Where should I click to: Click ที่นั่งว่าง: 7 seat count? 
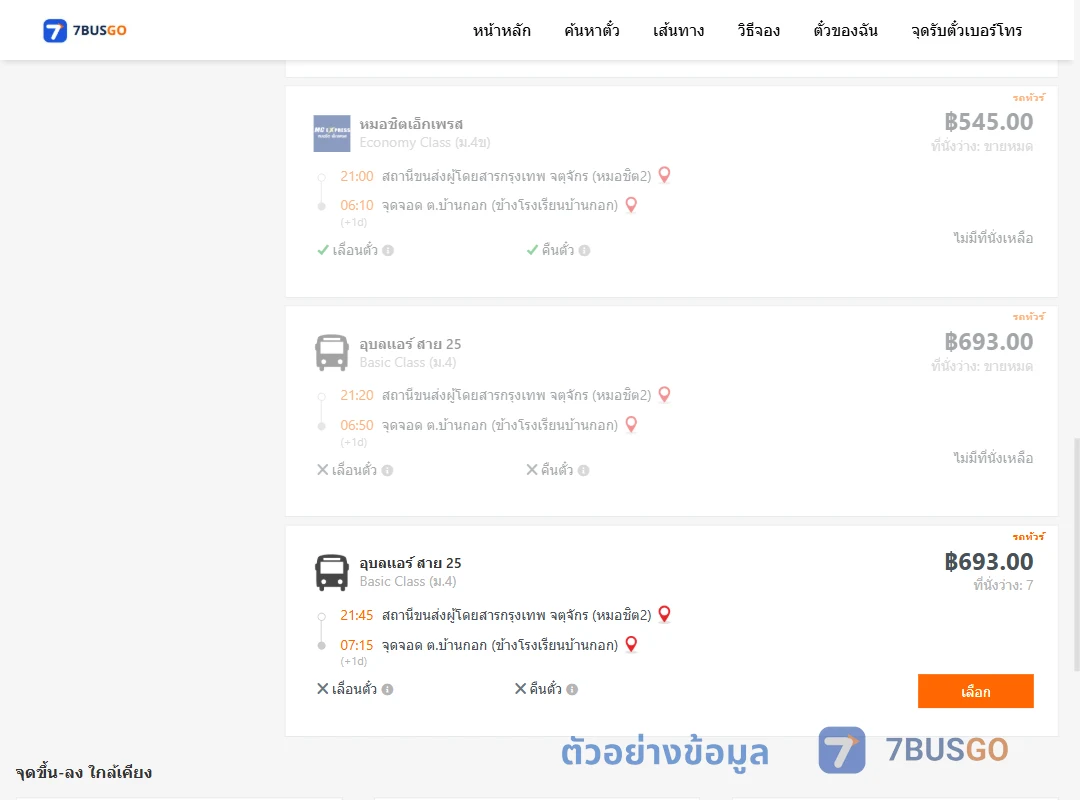1003,585
